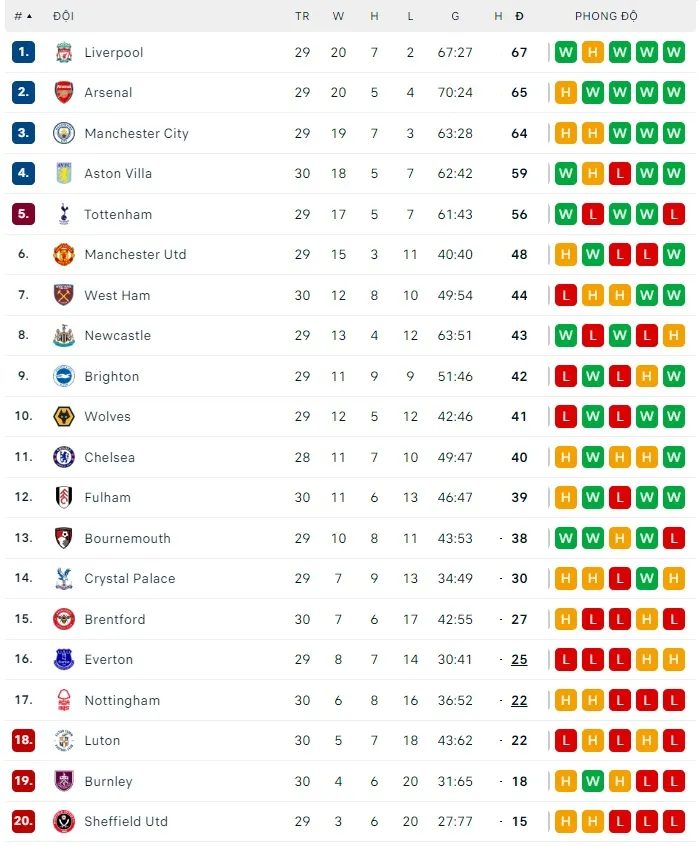Click Everton's underlined 25 points value
Screen dimensions: 698x846
[519, 659]
